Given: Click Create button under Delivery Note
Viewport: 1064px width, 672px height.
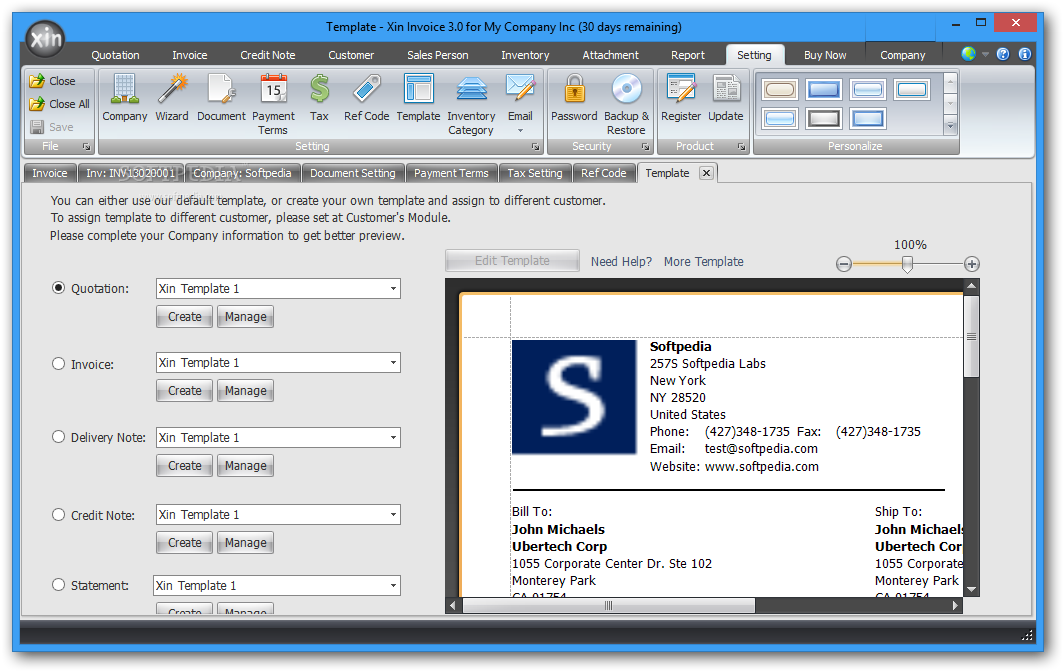Looking at the screenshot, I should pos(185,466).
